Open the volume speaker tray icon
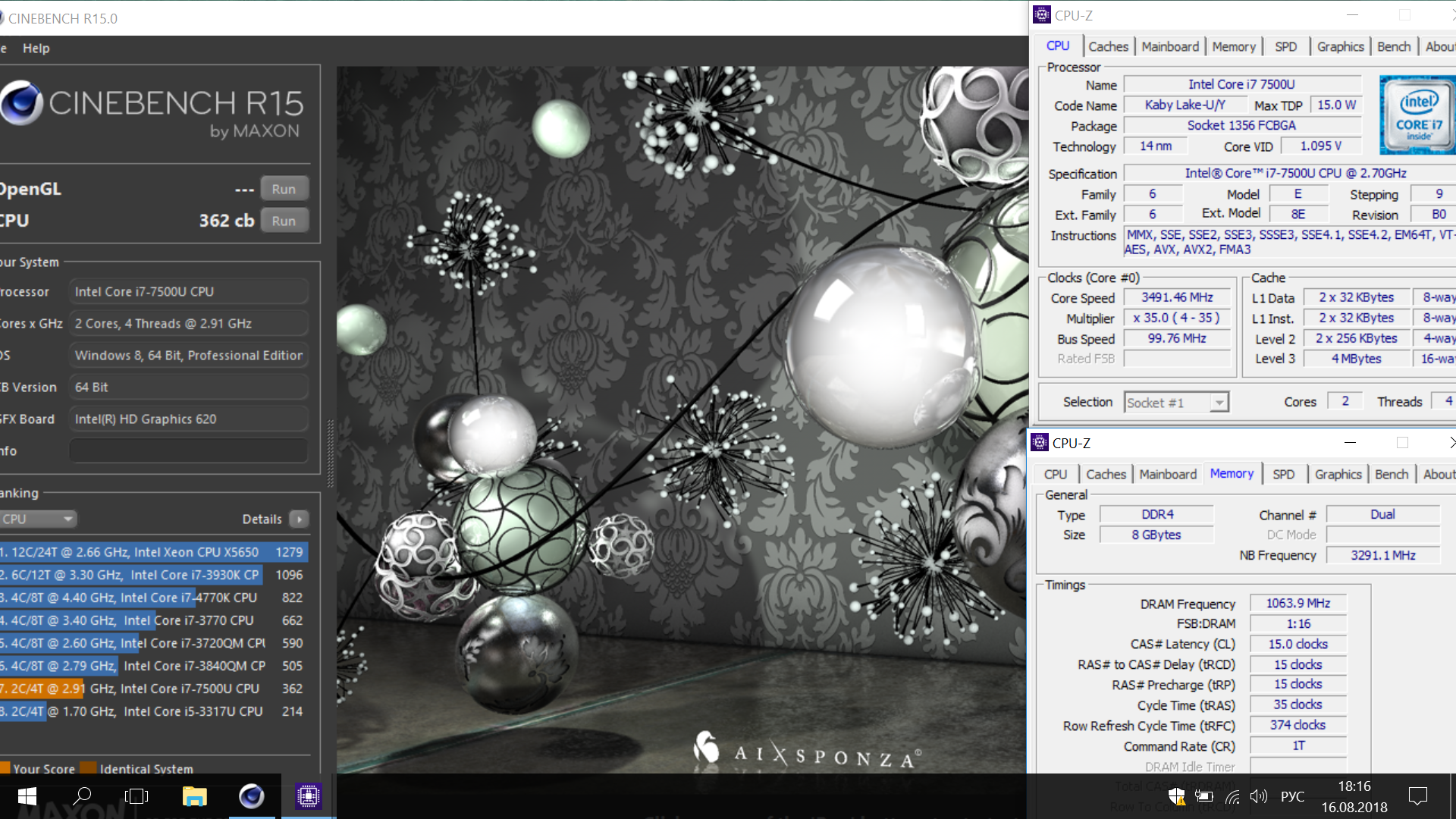Screen dimensions: 1456x819 (1259, 796)
